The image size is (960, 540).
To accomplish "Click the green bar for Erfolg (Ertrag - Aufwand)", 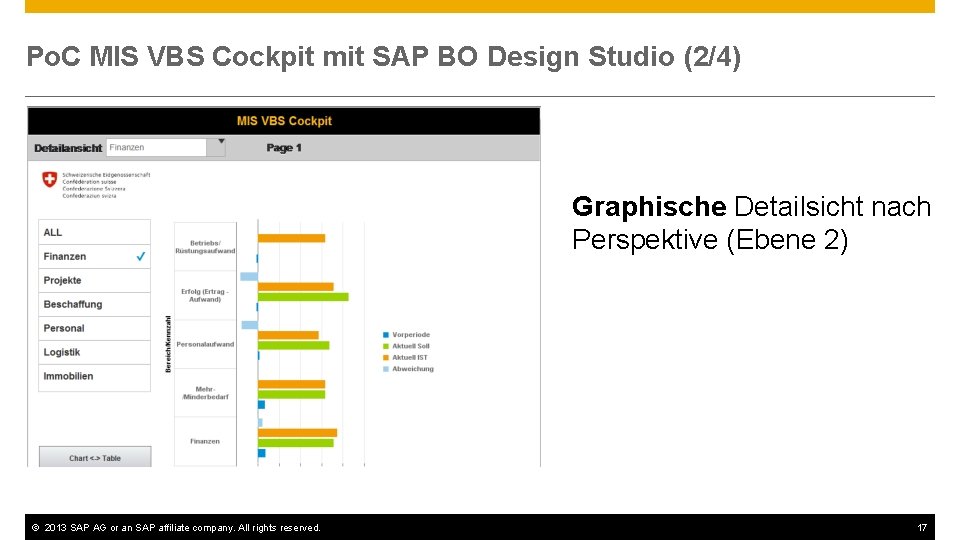I will coord(303,297).
